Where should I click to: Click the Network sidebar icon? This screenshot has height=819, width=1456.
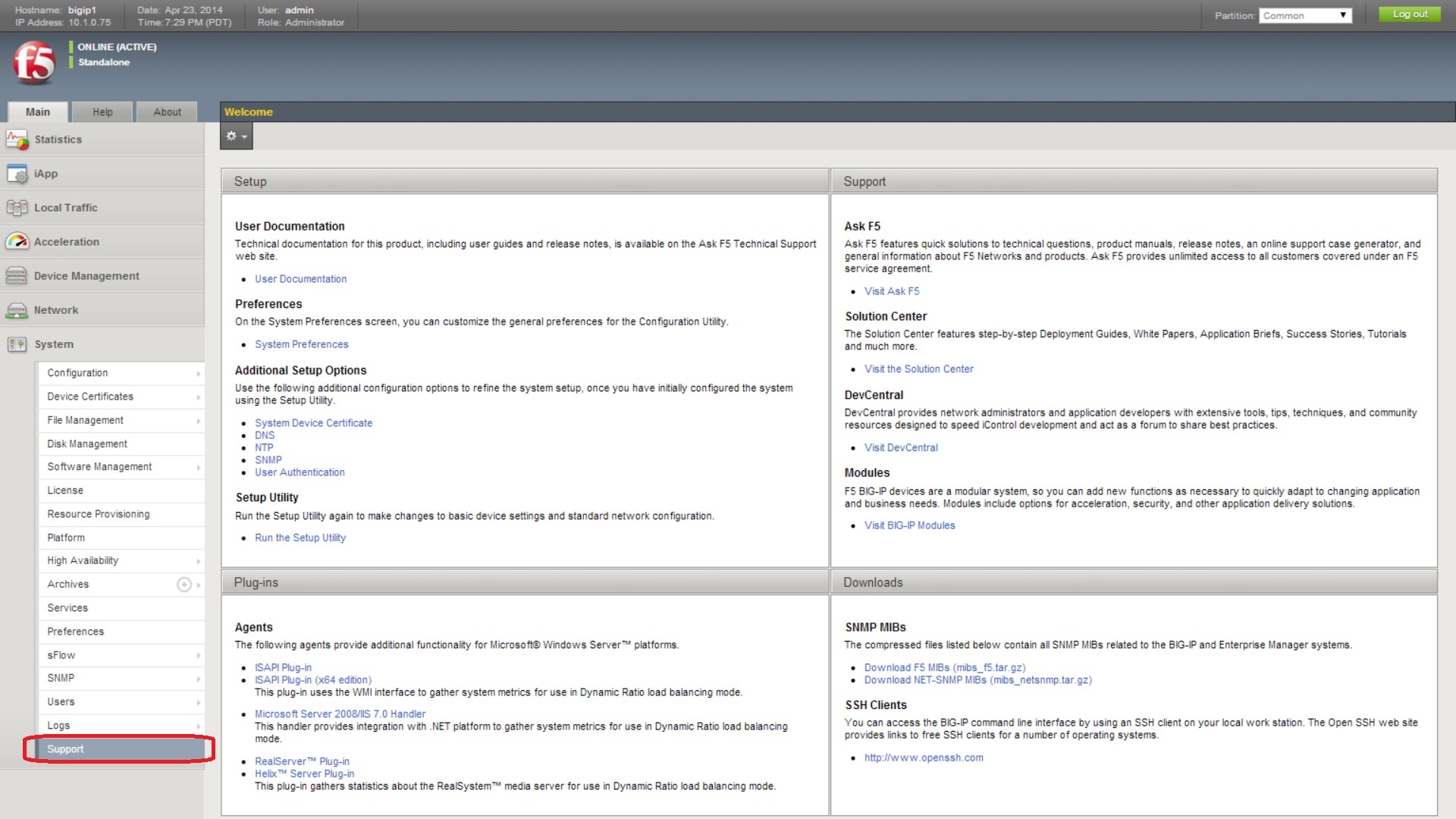17,310
